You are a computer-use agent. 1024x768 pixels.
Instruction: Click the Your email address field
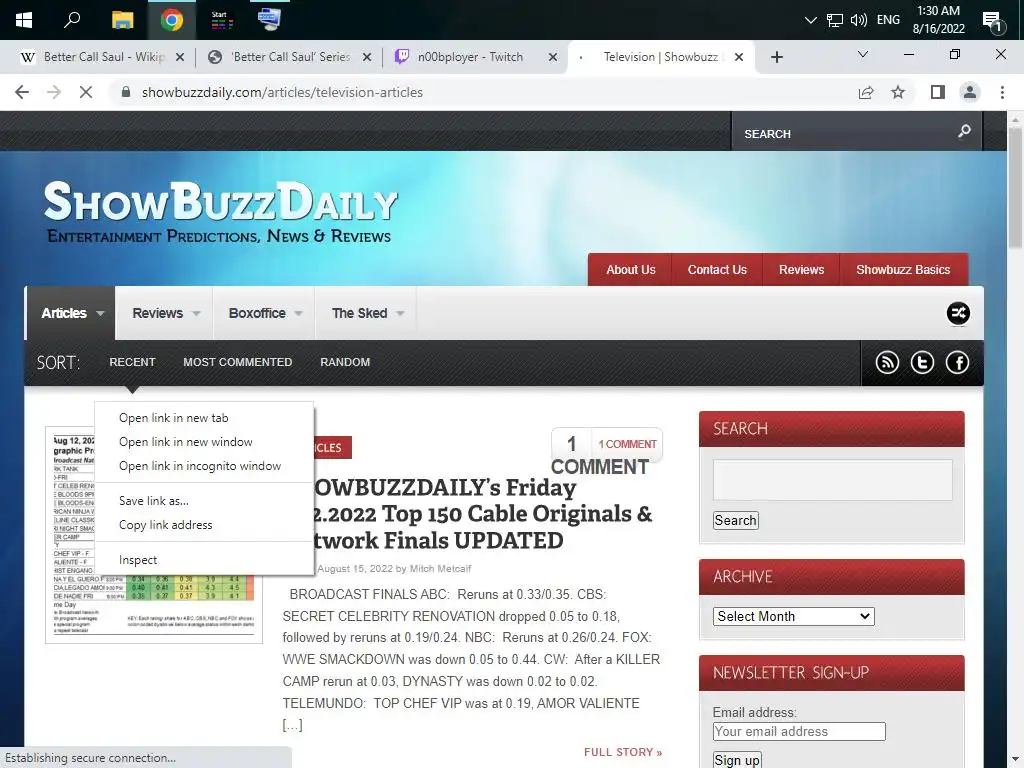[x=799, y=731]
